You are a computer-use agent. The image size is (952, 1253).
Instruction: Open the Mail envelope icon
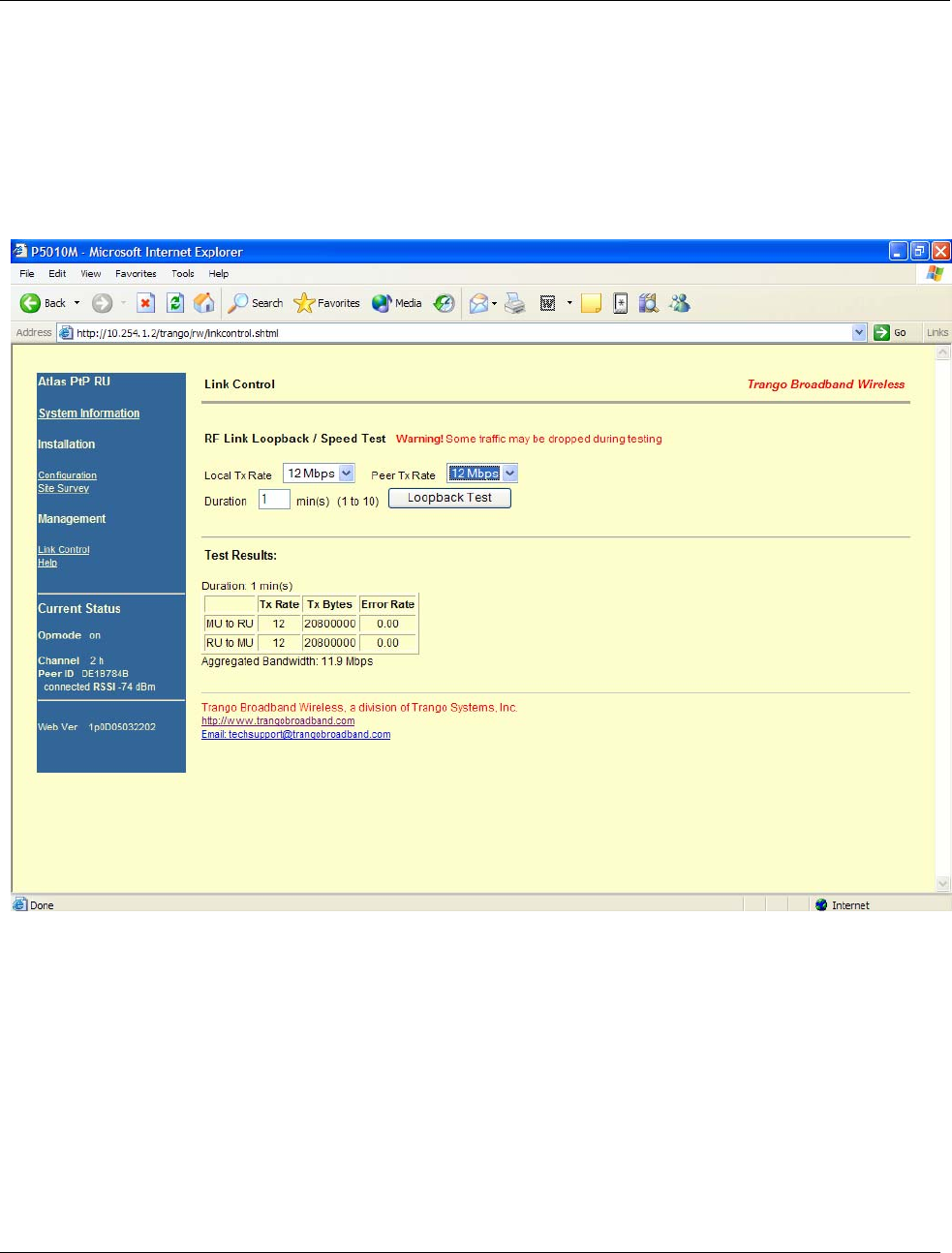pos(478,303)
